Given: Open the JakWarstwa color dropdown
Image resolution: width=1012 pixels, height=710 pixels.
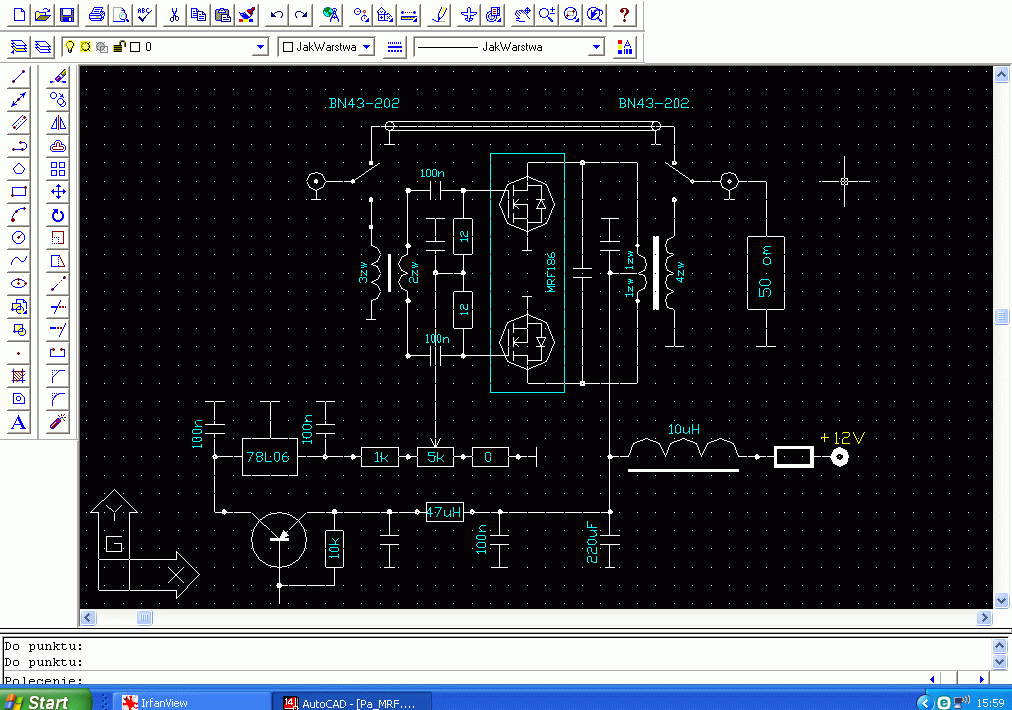Looking at the screenshot, I should [x=366, y=47].
